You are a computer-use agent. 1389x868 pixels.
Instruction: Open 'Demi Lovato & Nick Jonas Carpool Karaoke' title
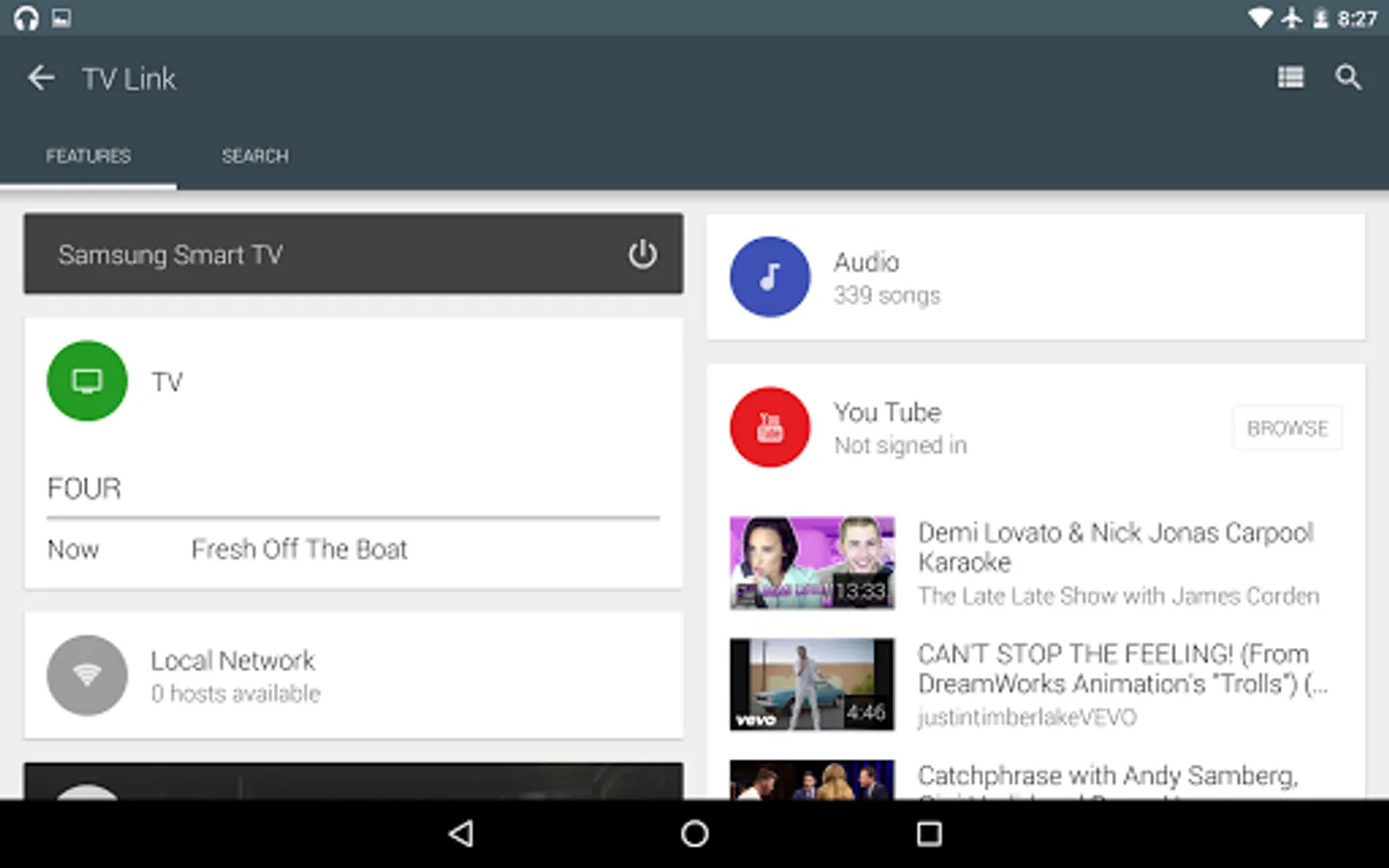[x=1115, y=547]
